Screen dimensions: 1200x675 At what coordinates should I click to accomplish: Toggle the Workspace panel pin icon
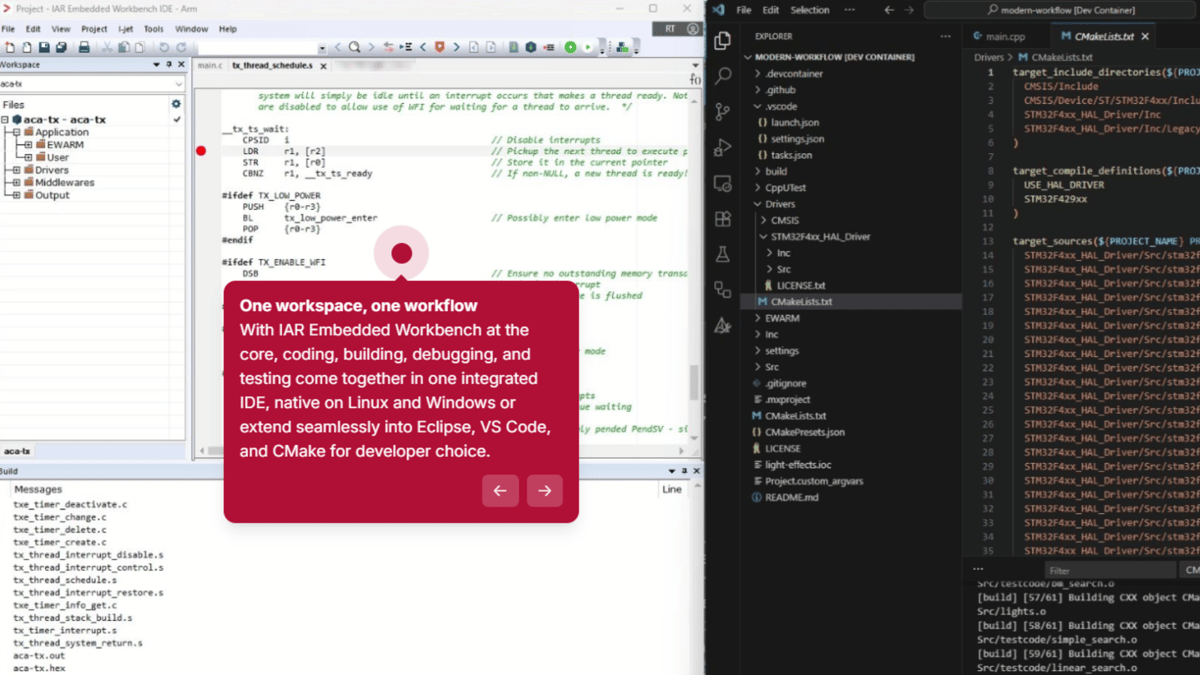[168, 65]
